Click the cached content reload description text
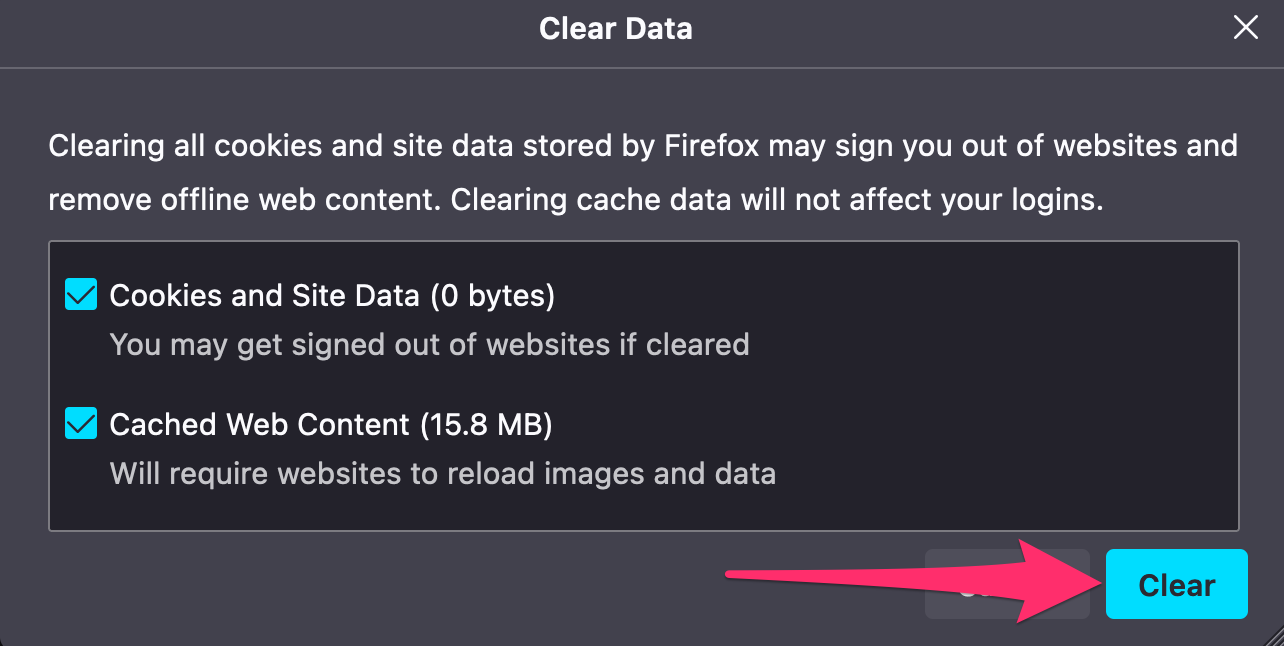Image resolution: width=1284 pixels, height=646 pixels. (443, 473)
